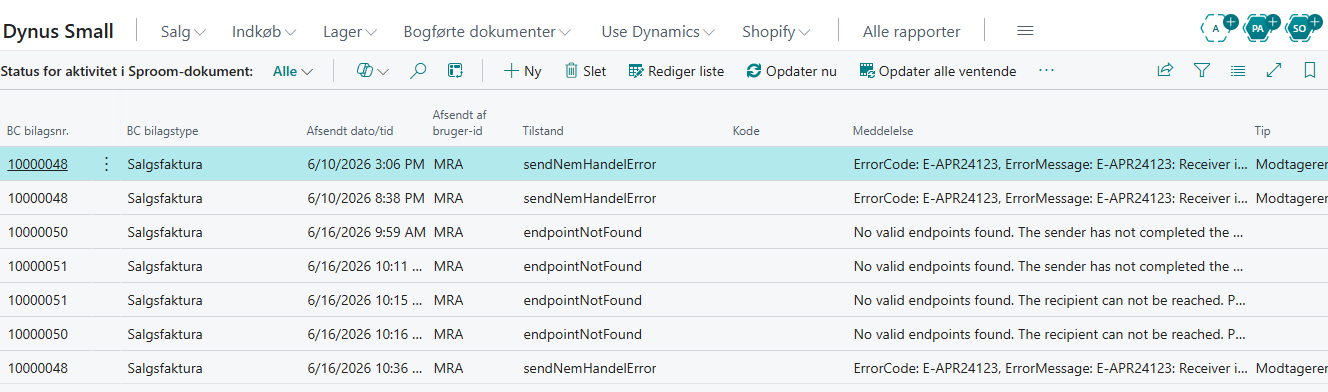The image size is (1328, 392).
Task: Open row options dots for 10000048
Action: point(107,164)
